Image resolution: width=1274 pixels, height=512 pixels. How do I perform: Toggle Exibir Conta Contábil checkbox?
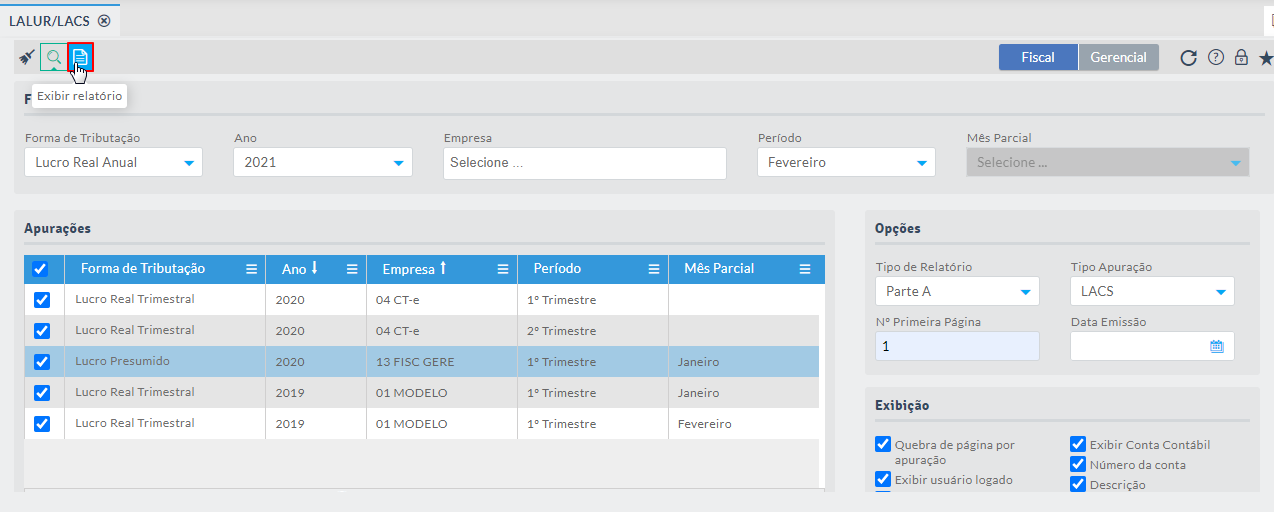coord(1078,445)
